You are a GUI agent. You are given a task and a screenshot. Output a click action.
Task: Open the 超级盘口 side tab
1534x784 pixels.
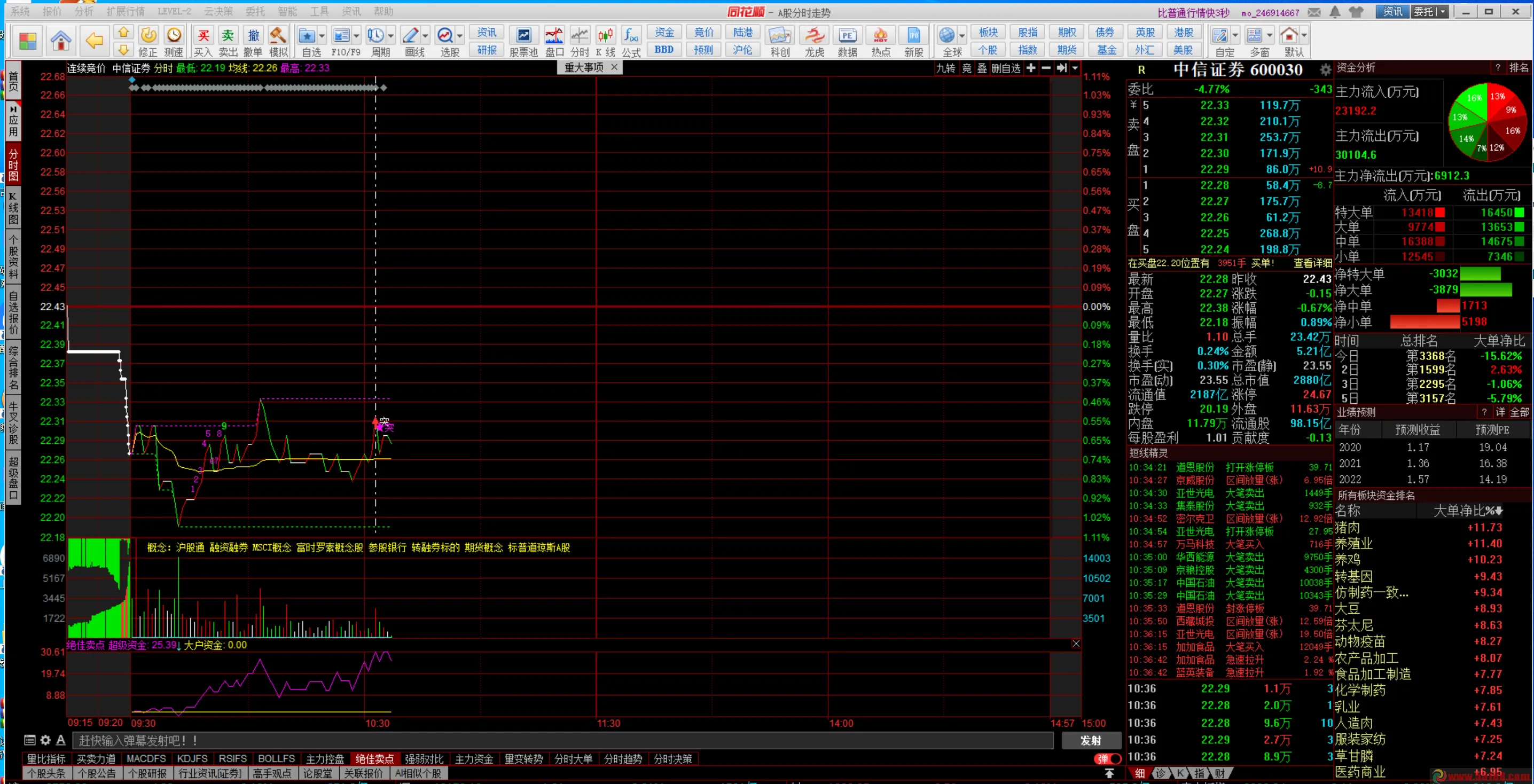click(13, 478)
